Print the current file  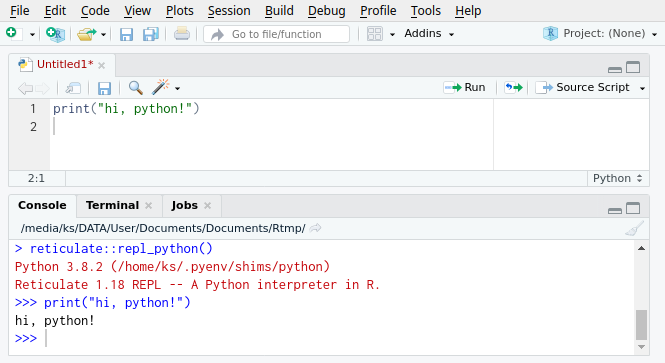point(182,34)
